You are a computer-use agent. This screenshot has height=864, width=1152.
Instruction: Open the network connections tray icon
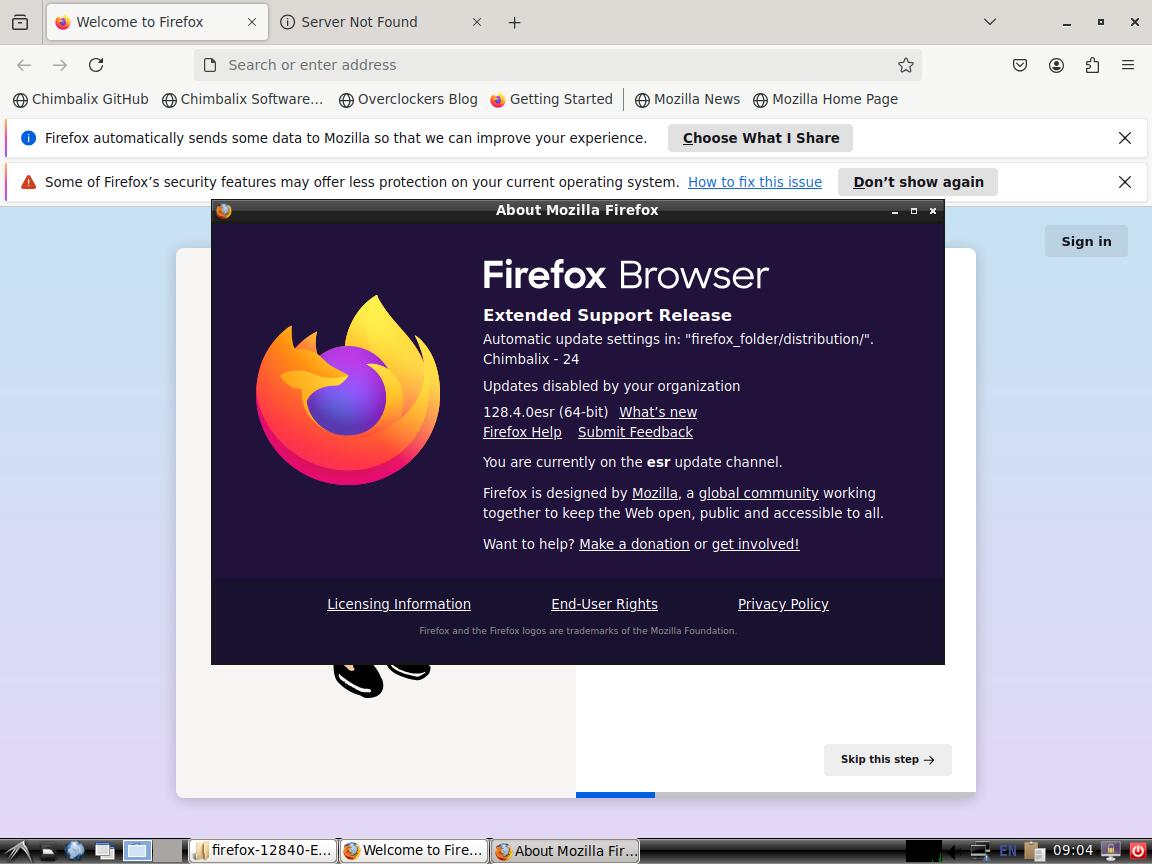[980, 851]
